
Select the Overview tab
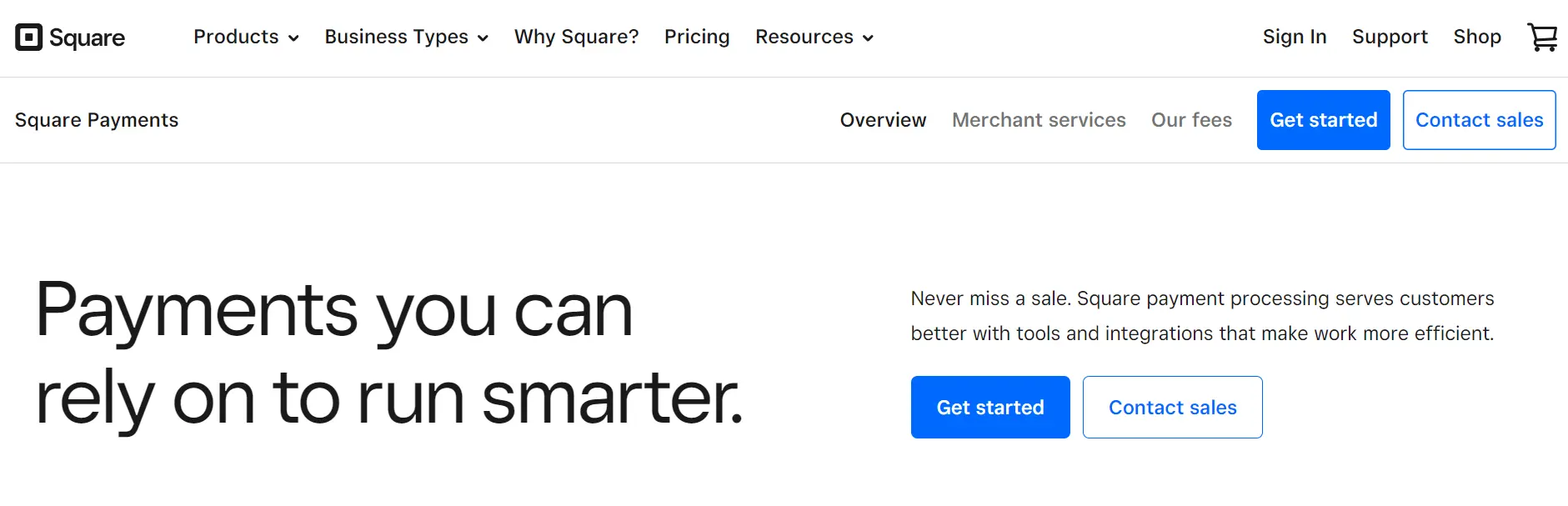883,120
